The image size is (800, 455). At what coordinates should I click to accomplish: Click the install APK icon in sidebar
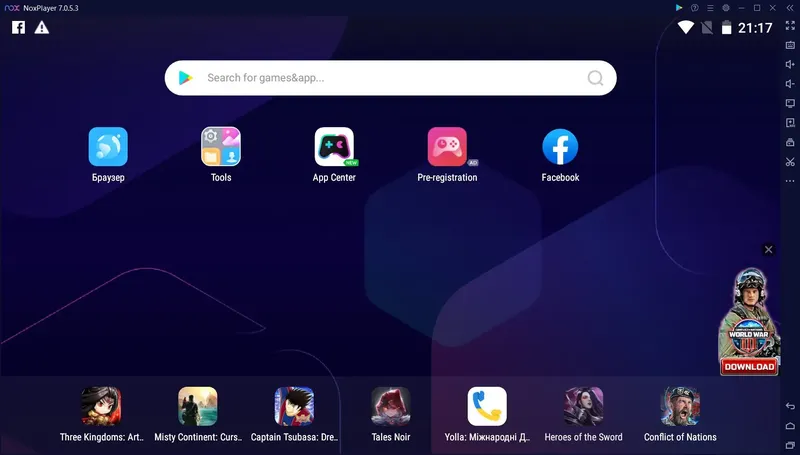pos(790,123)
